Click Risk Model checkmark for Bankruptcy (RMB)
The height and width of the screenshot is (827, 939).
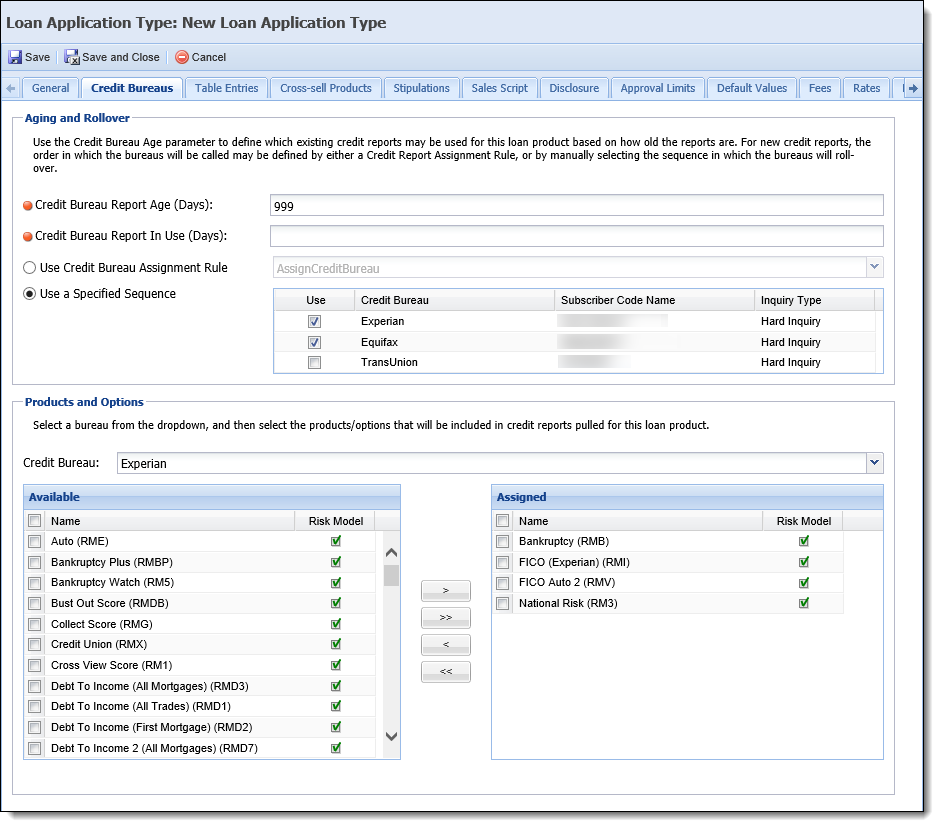click(804, 541)
